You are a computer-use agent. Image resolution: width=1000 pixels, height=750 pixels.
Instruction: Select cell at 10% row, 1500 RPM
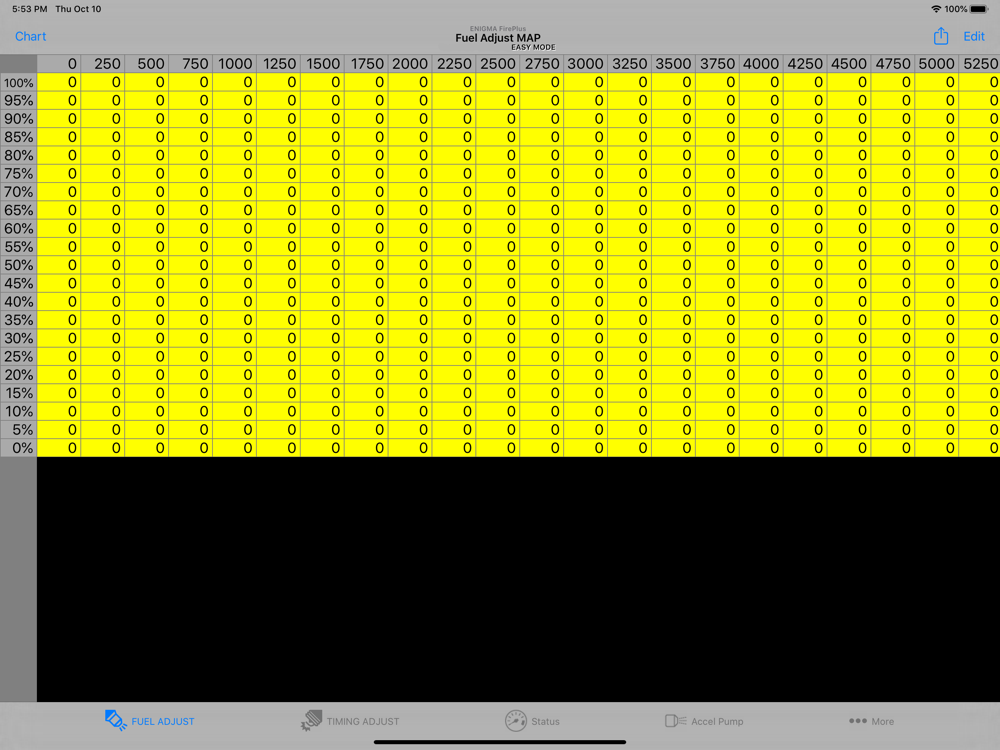[322, 411]
